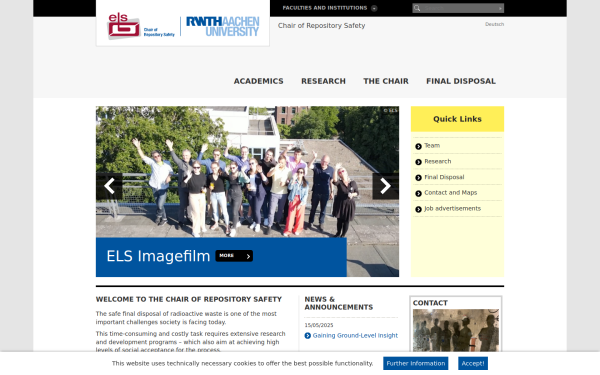Open Final Disposal quick link
The height and width of the screenshot is (375, 600).
(444, 177)
